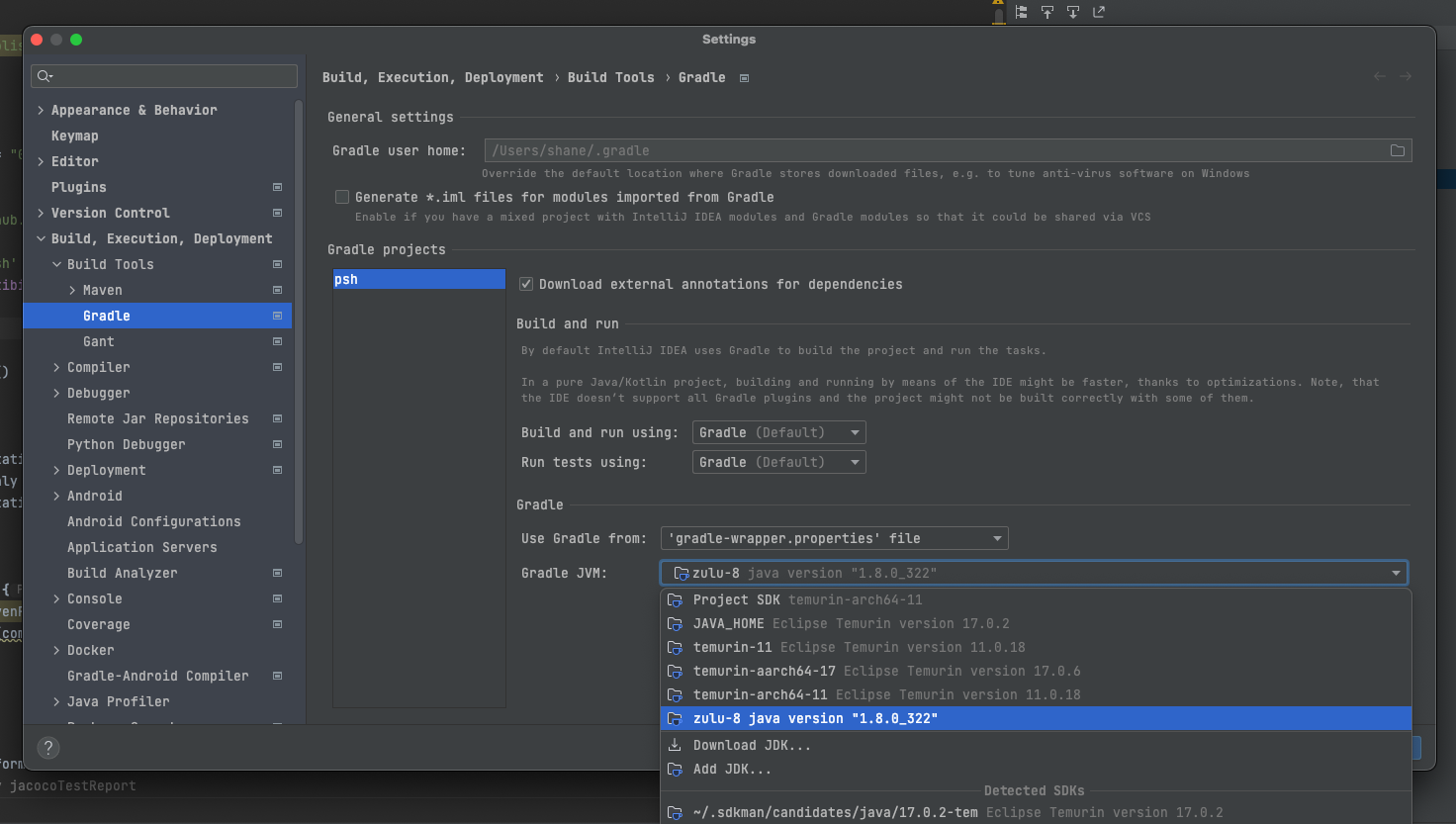1456x824 pixels.
Task: Open Build Analyzer settings page
Action: click(123, 573)
